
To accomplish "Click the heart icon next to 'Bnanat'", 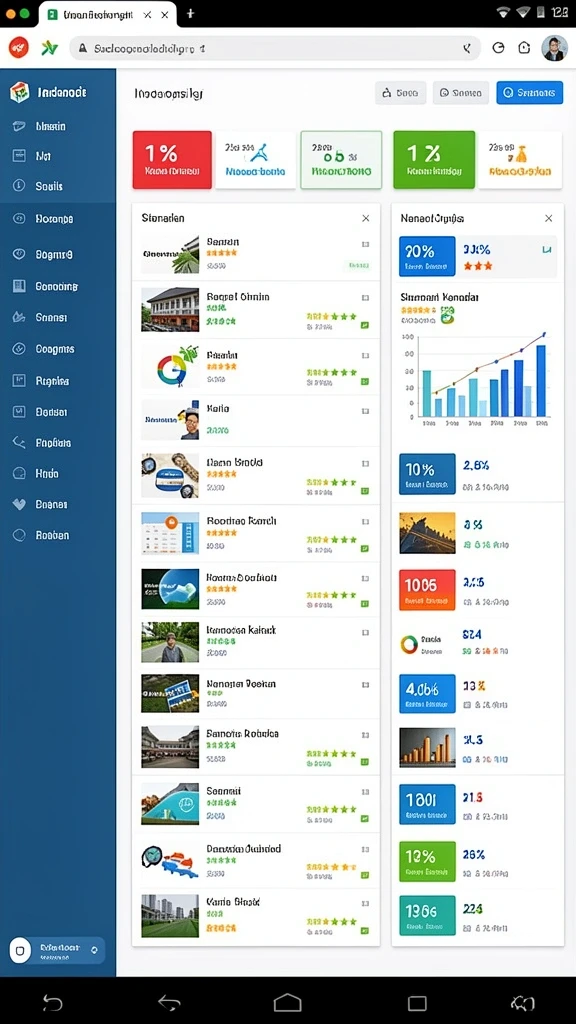I will [19, 504].
